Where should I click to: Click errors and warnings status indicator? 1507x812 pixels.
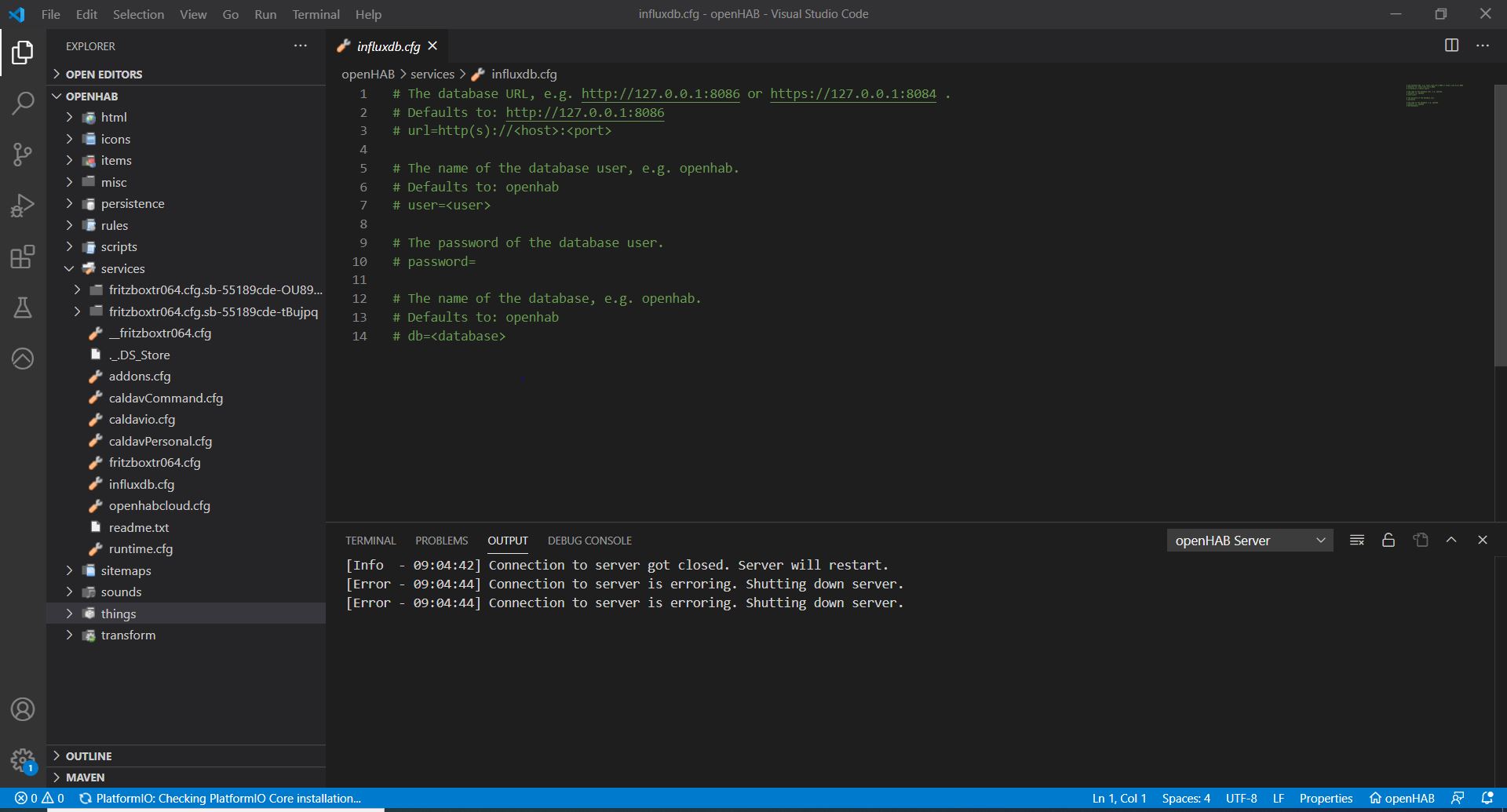tap(39, 798)
